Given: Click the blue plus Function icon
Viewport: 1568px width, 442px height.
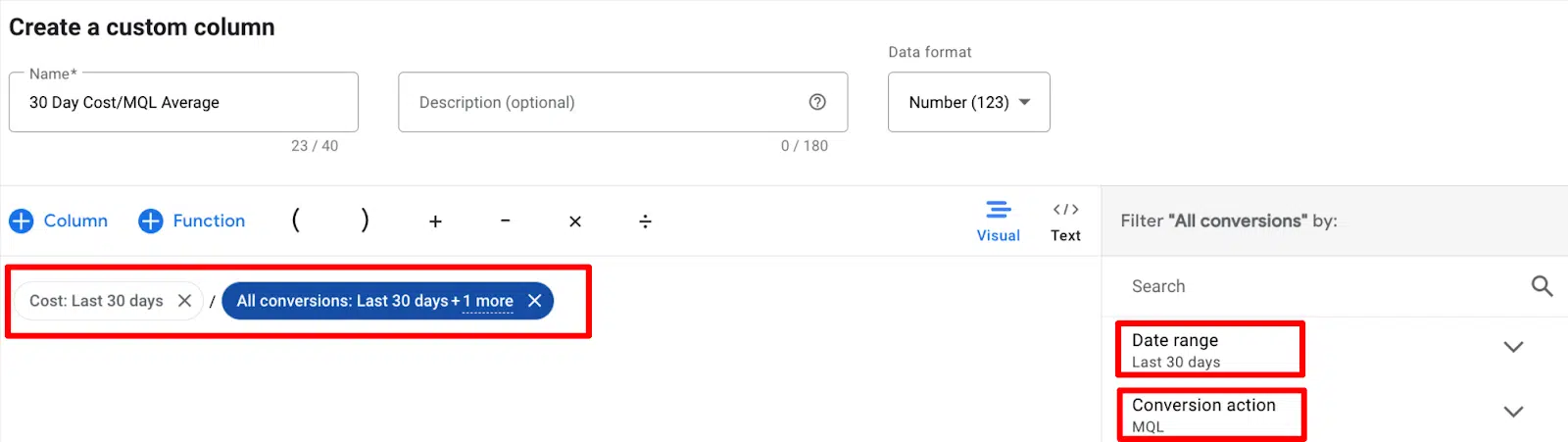Looking at the screenshot, I should coord(150,221).
